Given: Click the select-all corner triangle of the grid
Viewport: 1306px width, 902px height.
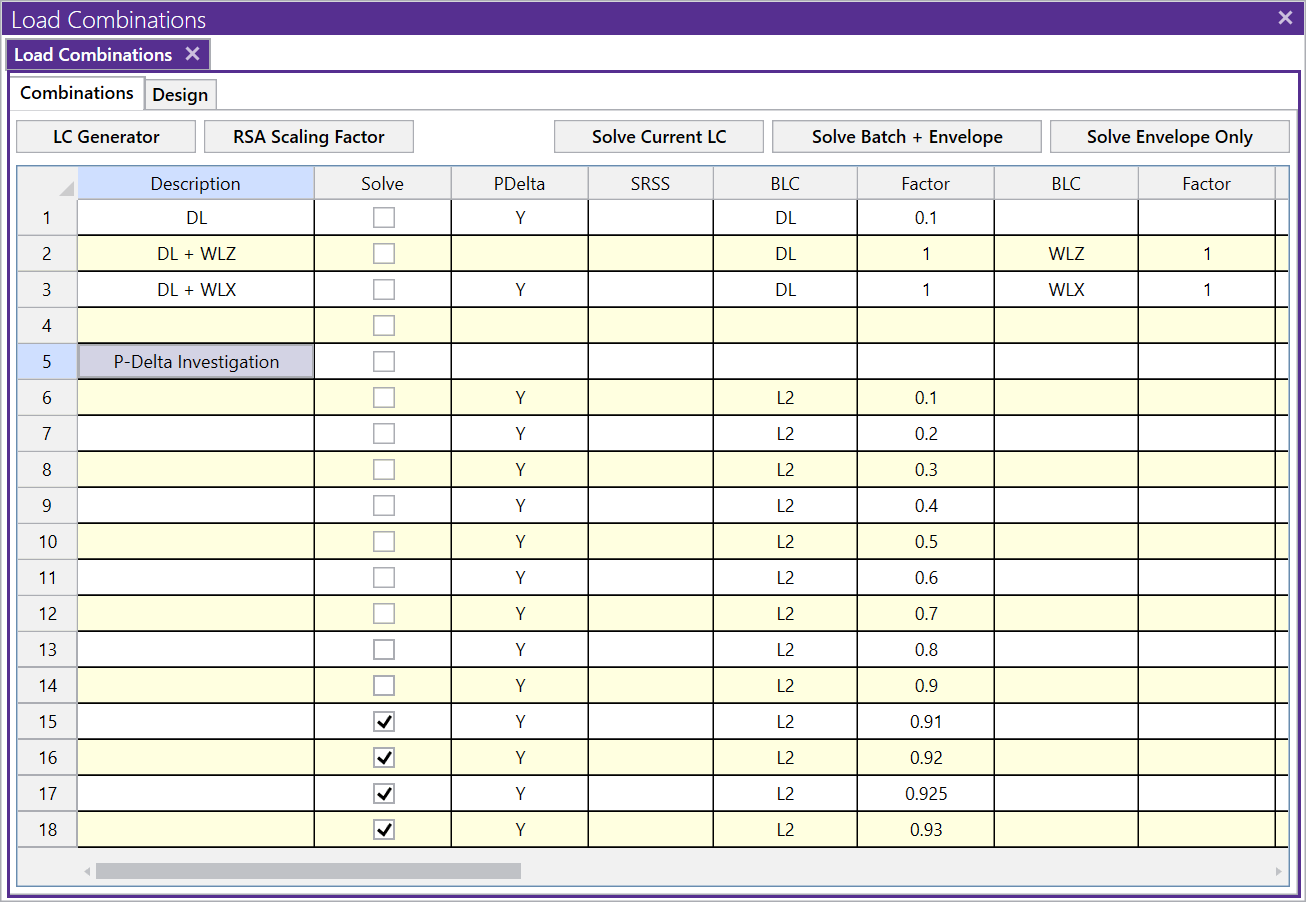Looking at the screenshot, I should point(66,189).
